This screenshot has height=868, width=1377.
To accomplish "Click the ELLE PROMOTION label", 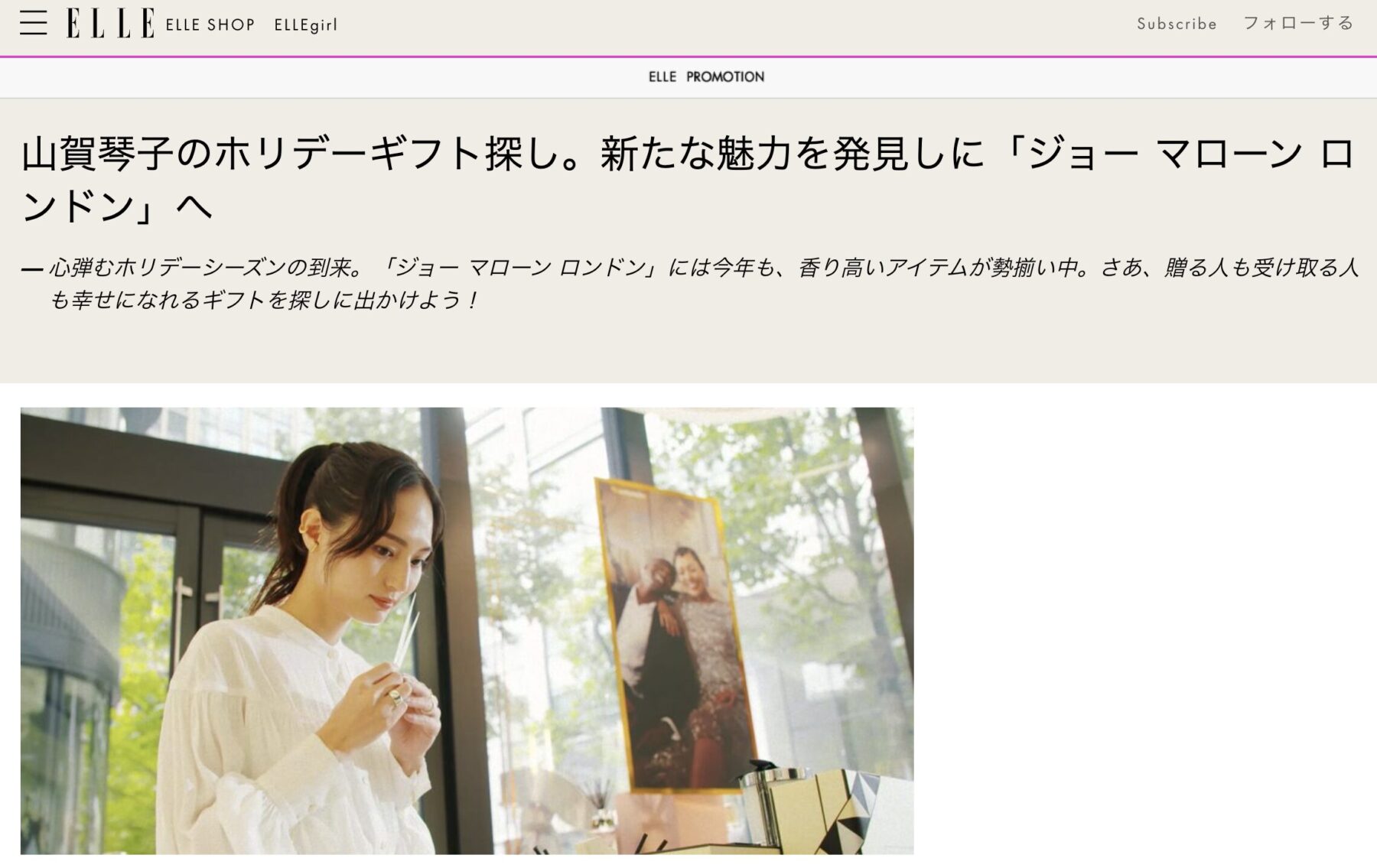I will point(705,76).
